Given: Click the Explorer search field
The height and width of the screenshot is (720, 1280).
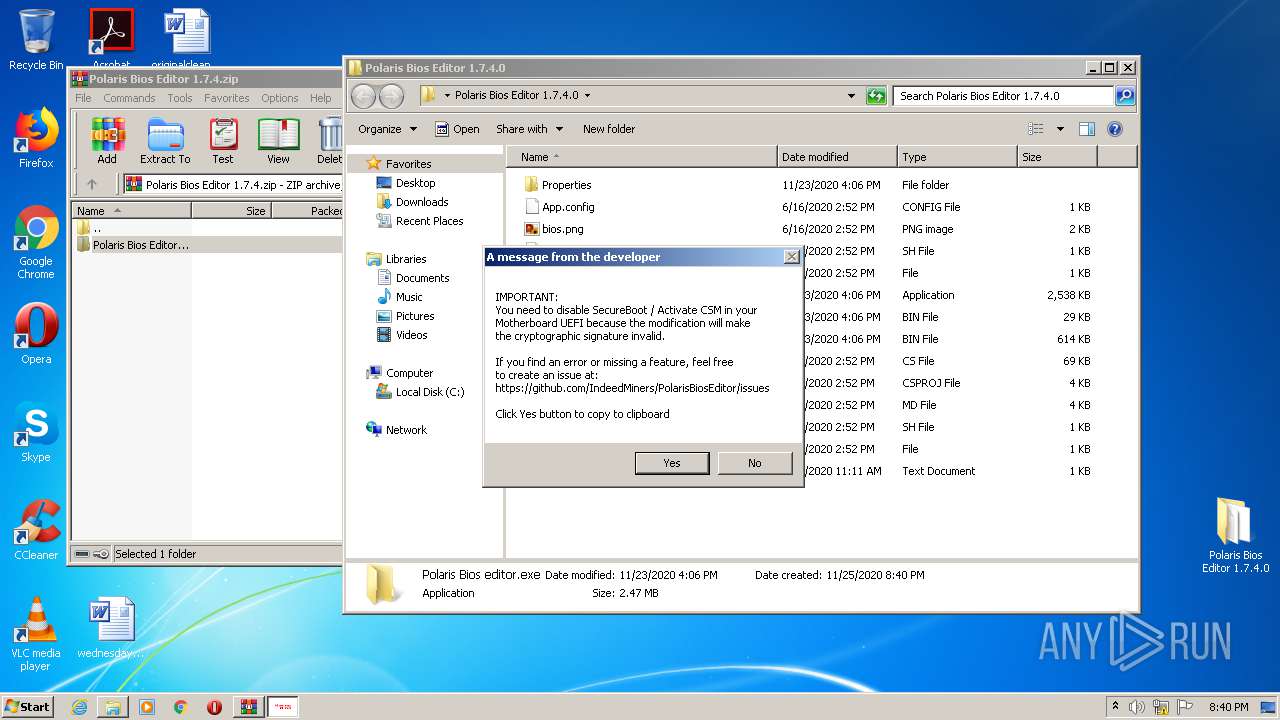Looking at the screenshot, I should [x=1003, y=96].
